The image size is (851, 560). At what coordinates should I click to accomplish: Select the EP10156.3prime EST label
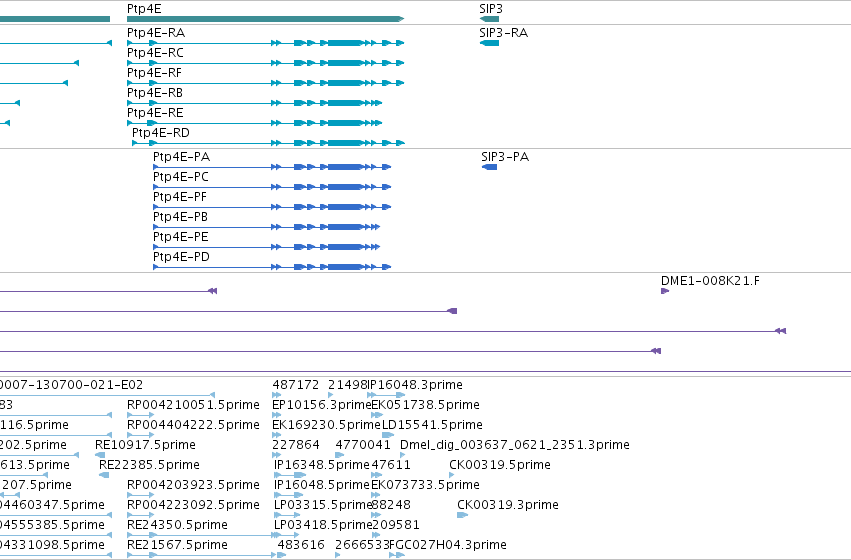(321, 405)
